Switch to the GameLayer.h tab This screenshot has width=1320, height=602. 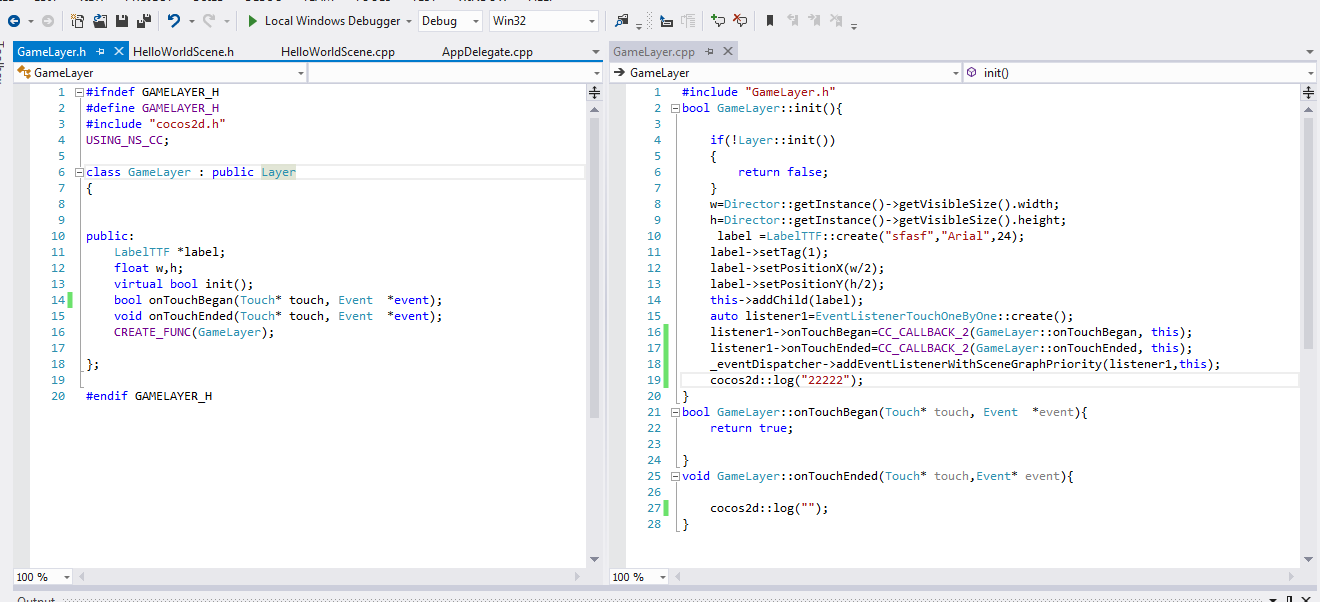(52, 52)
